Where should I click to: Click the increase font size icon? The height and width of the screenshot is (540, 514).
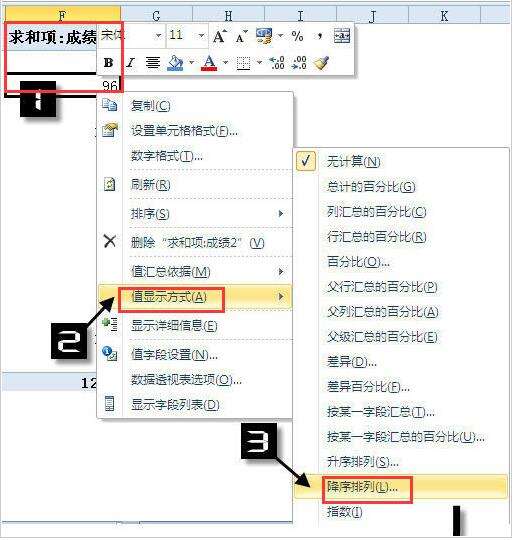pyautogui.click(x=219, y=36)
